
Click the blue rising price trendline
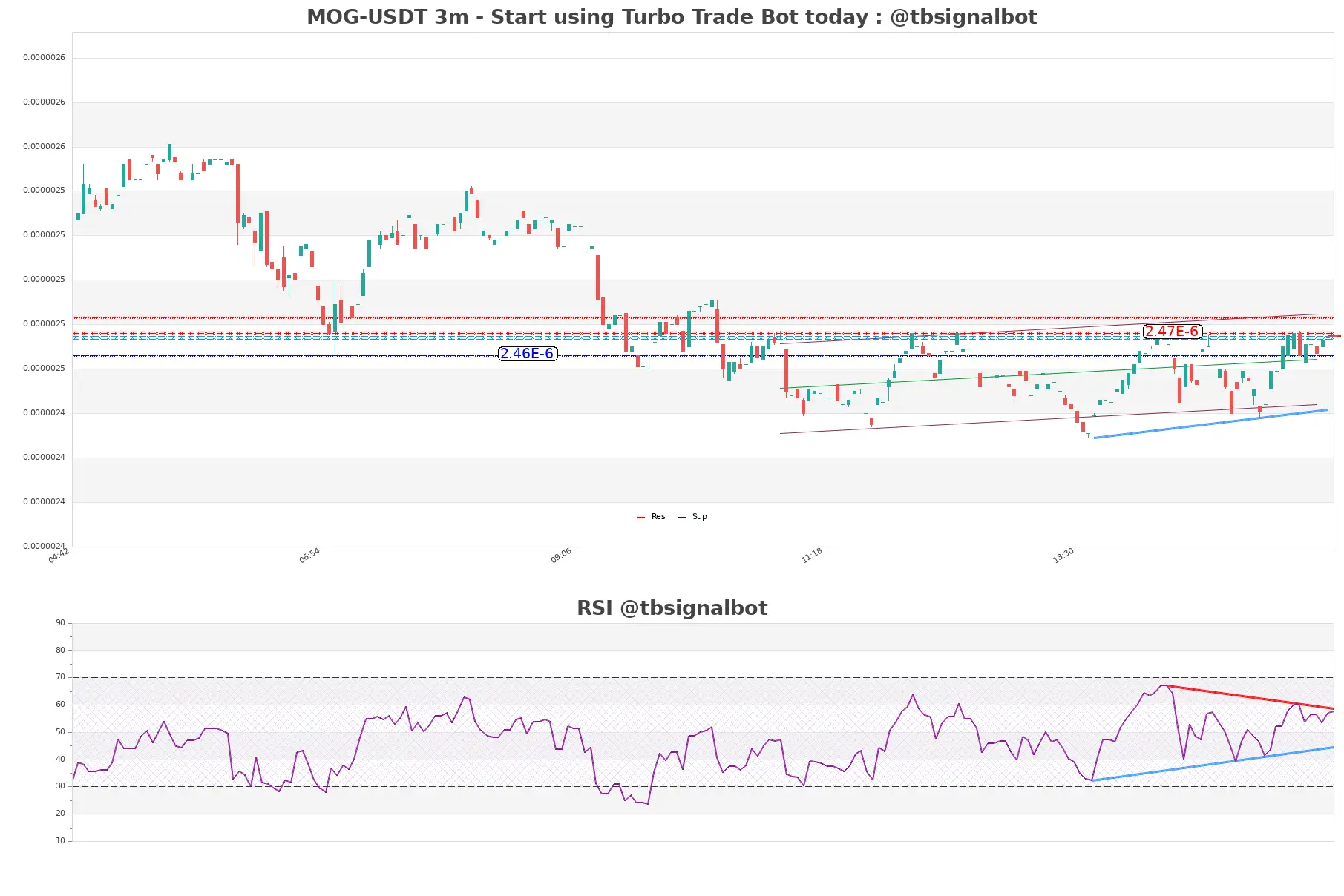click(1211, 424)
